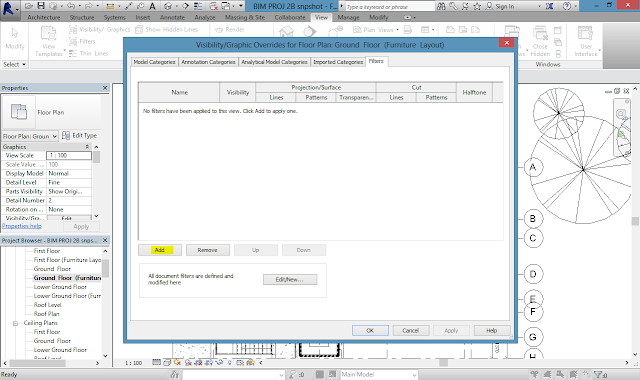Collapse the Ceiling Plans tree node
The height and width of the screenshot is (380, 640).
coord(15,323)
